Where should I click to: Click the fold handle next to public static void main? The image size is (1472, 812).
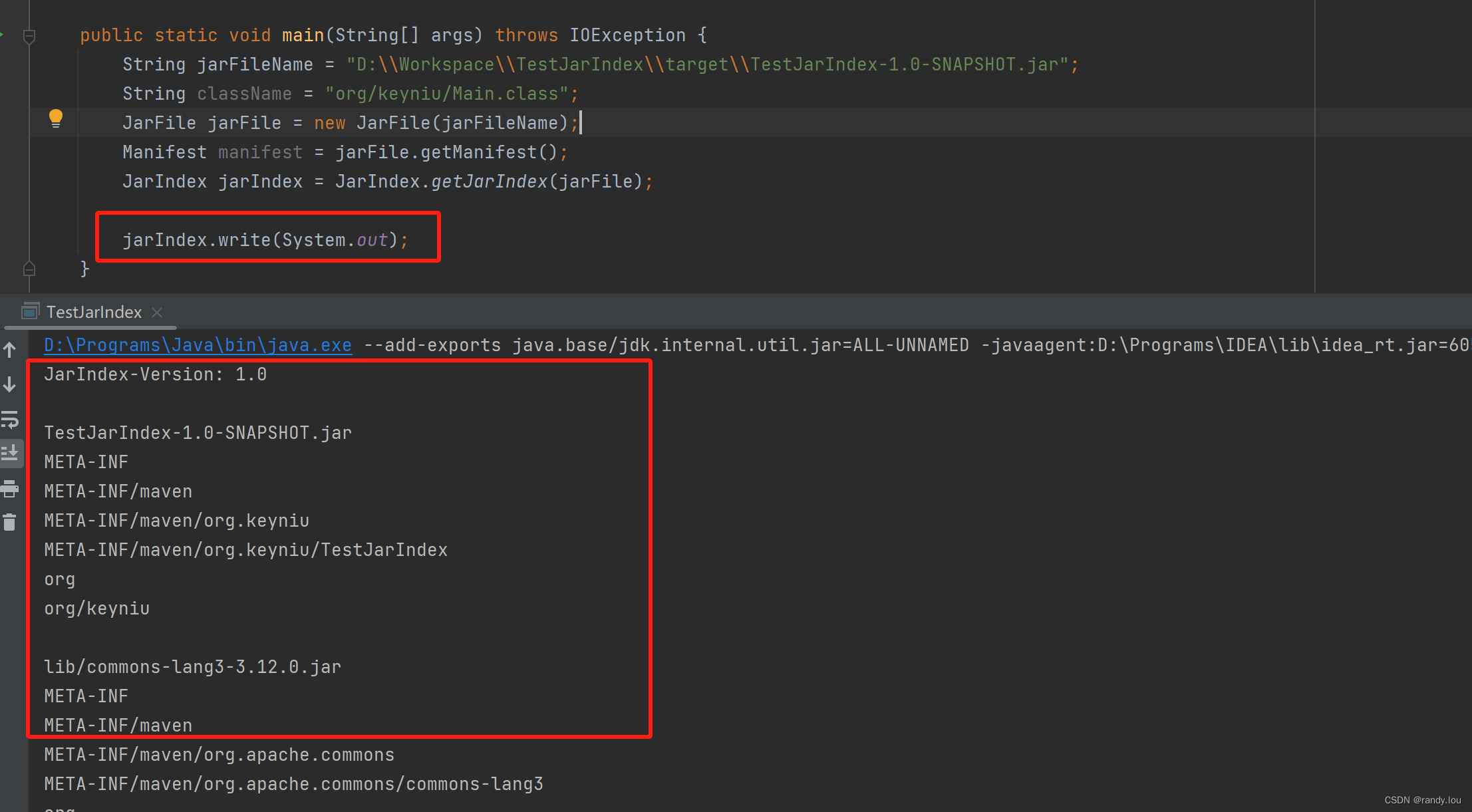29,37
